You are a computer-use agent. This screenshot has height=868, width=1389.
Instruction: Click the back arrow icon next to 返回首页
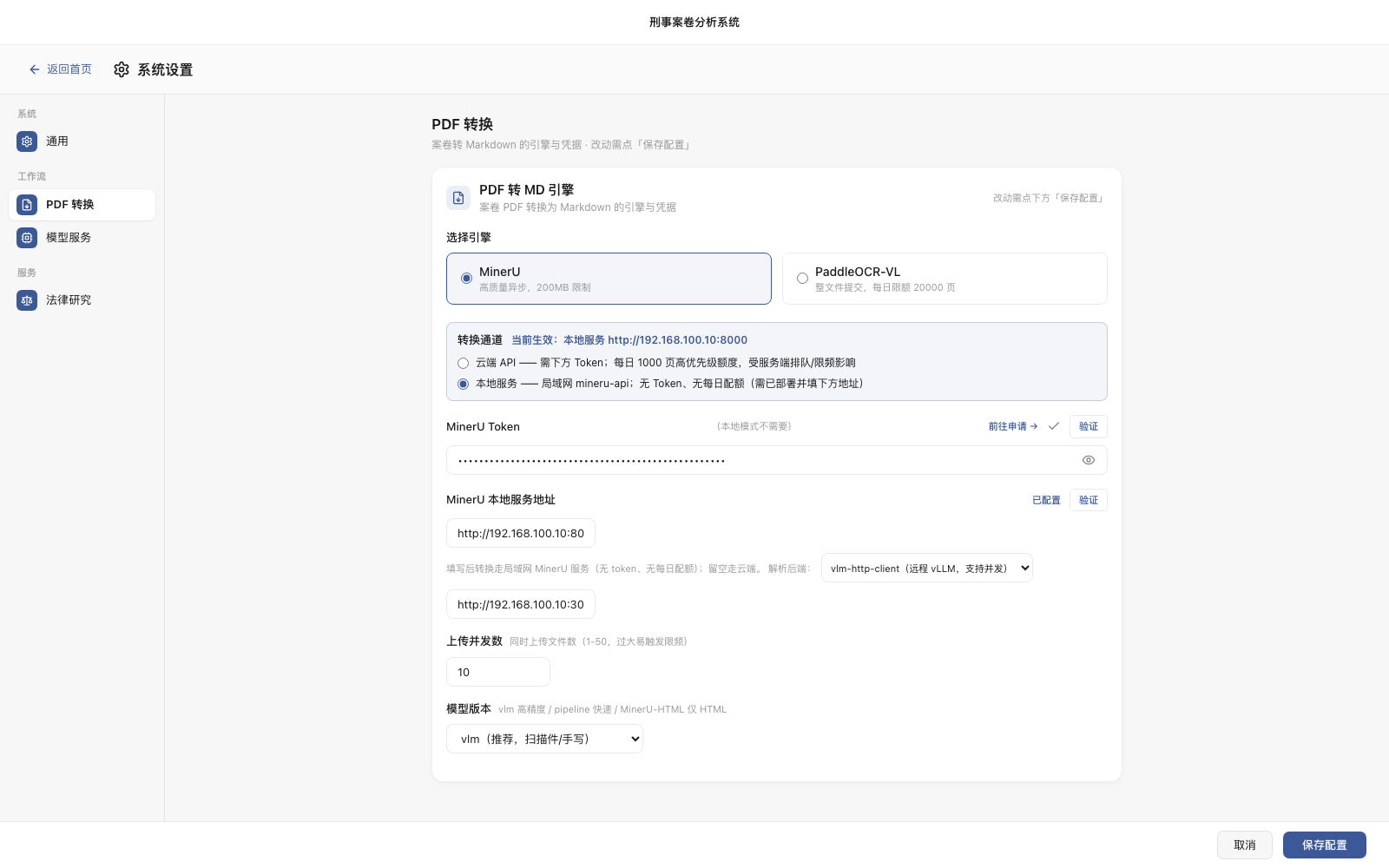coord(35,69)
